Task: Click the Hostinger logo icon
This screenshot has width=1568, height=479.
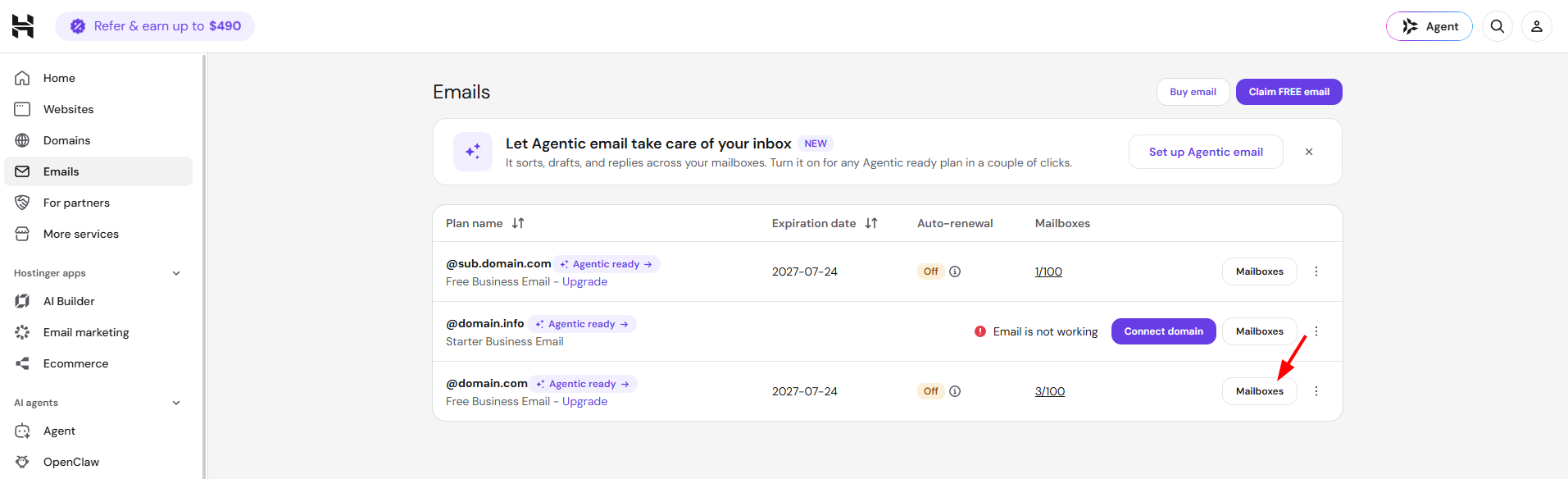Action: 23,26
